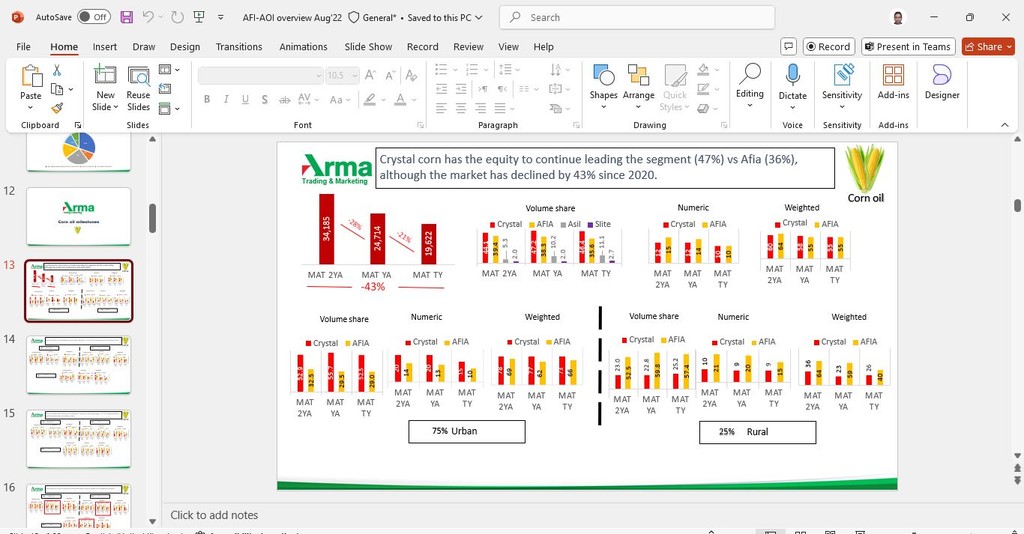Open Font dialog launcher
Viewport: 1024px width, 534px height.
[420, 125]
